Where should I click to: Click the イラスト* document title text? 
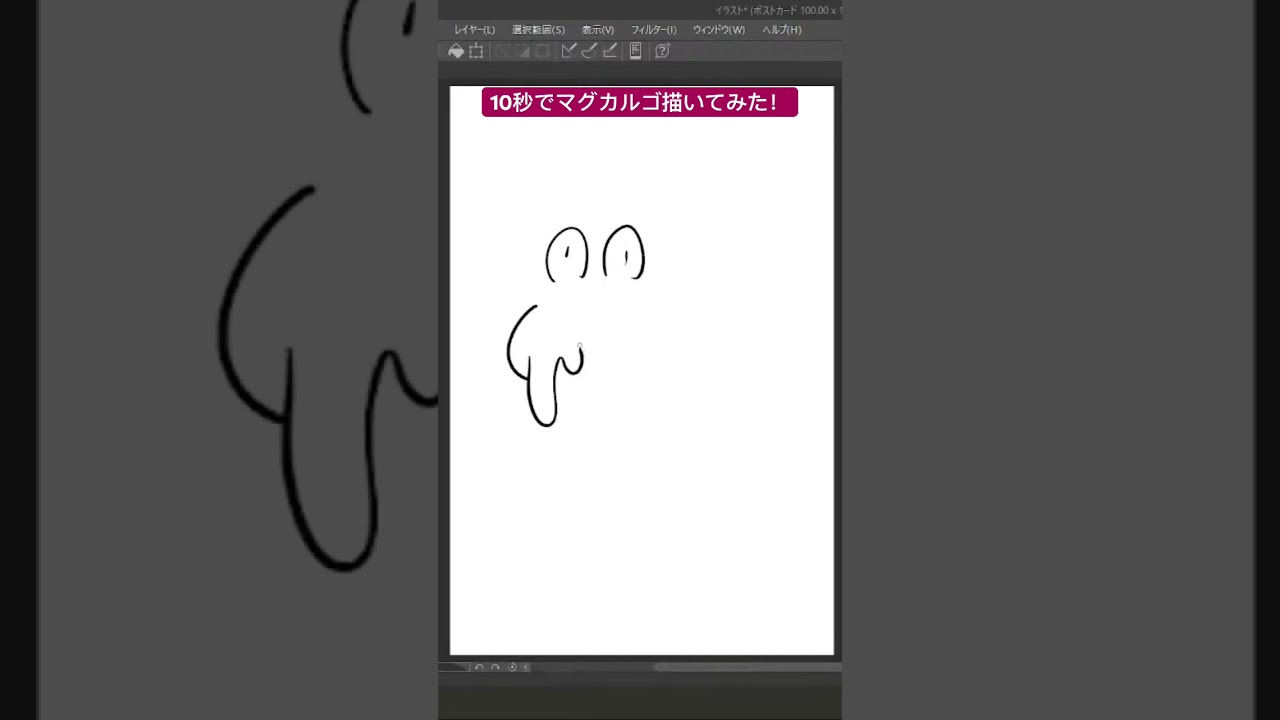coord(731,10)
